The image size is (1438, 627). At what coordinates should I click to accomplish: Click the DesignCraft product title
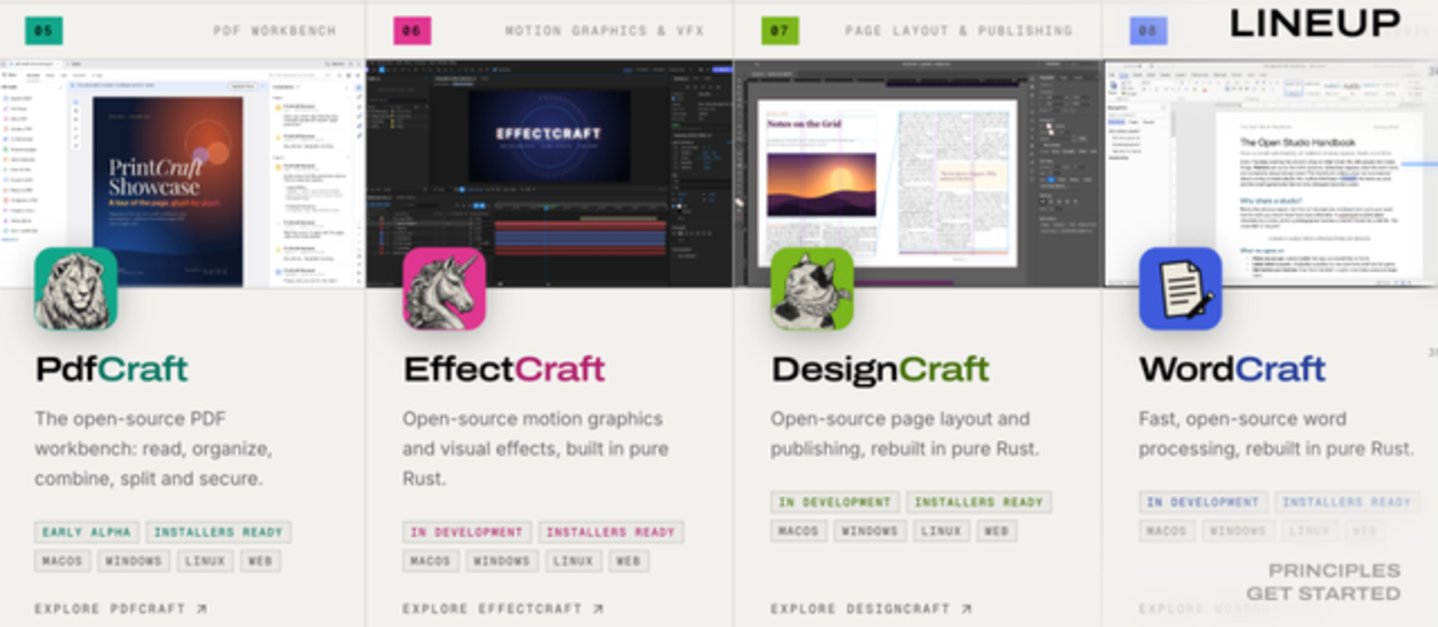click(x=880, y=369)
